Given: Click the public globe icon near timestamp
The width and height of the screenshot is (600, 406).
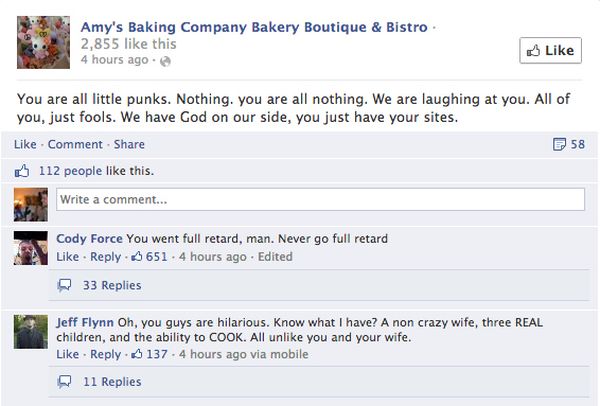Looking at the screenshot, I should 165,61.
